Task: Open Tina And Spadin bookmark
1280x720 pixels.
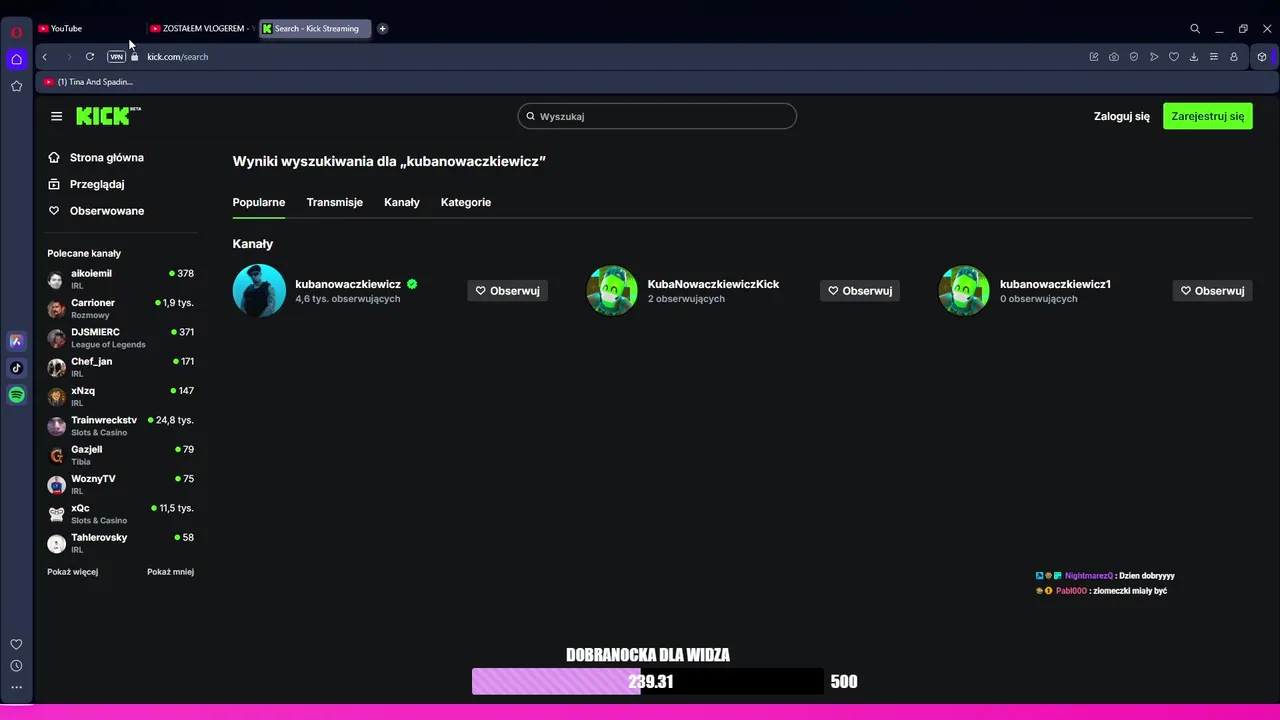Action: point(88,82)
